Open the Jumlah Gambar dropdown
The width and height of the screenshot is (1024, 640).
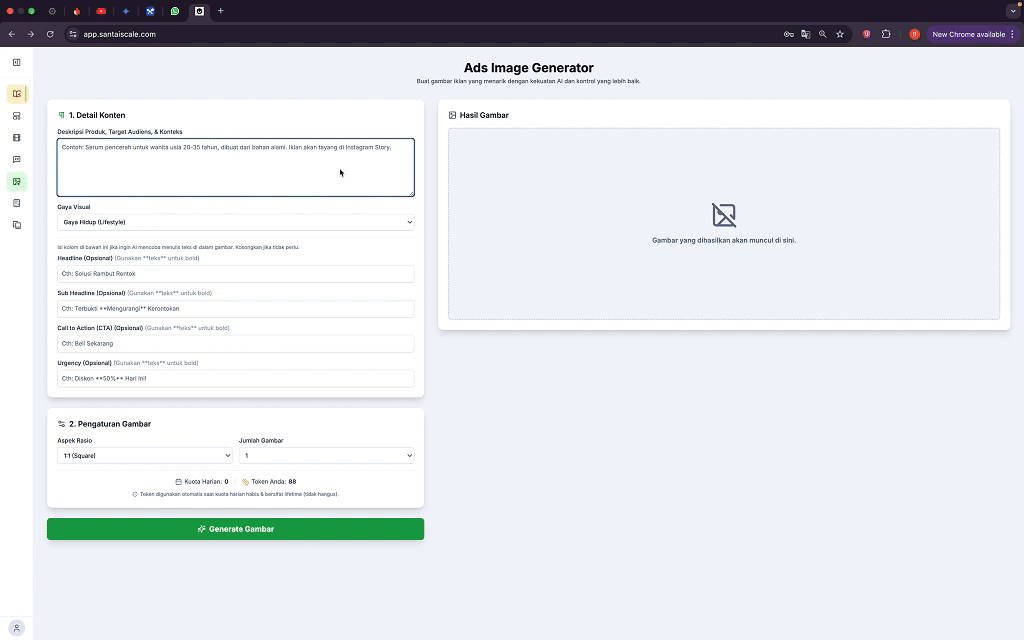pos(326,456)
